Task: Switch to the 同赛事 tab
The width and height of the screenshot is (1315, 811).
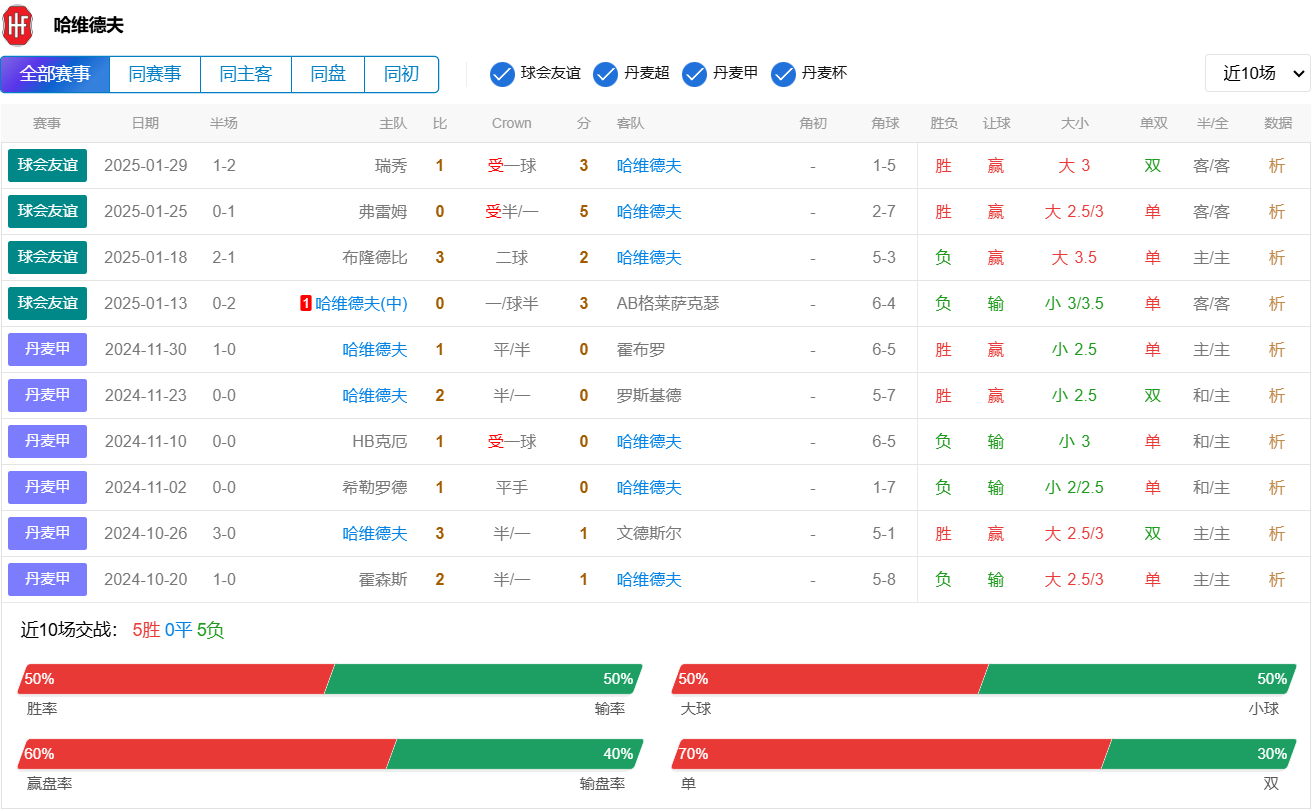Action: (x=155, y=74)
